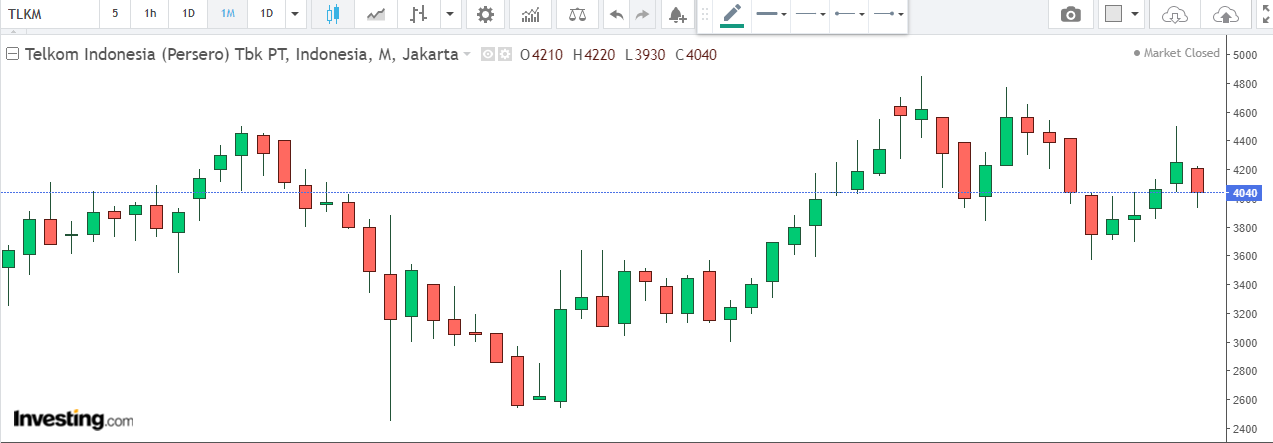Open the layout selector dropdown arrow

tap(1135, 14)
